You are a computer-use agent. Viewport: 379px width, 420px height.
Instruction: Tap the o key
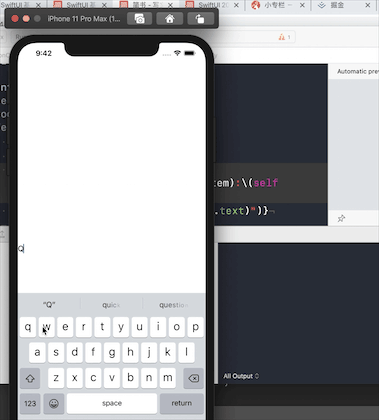(177, 327)
